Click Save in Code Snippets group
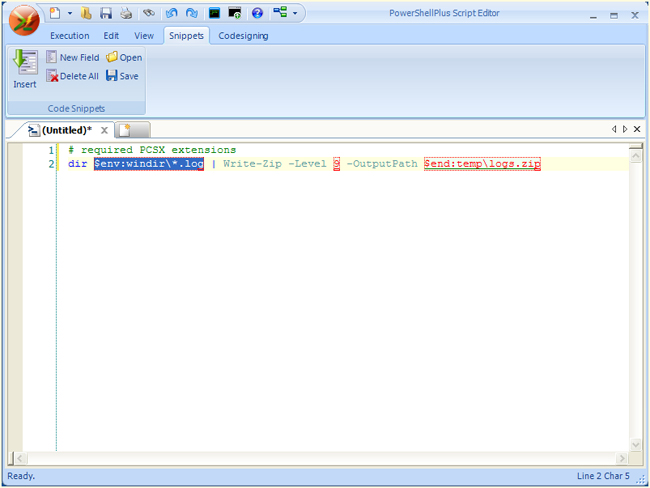The width and height of the screenshot is (650, 488). tap(122, 76)
